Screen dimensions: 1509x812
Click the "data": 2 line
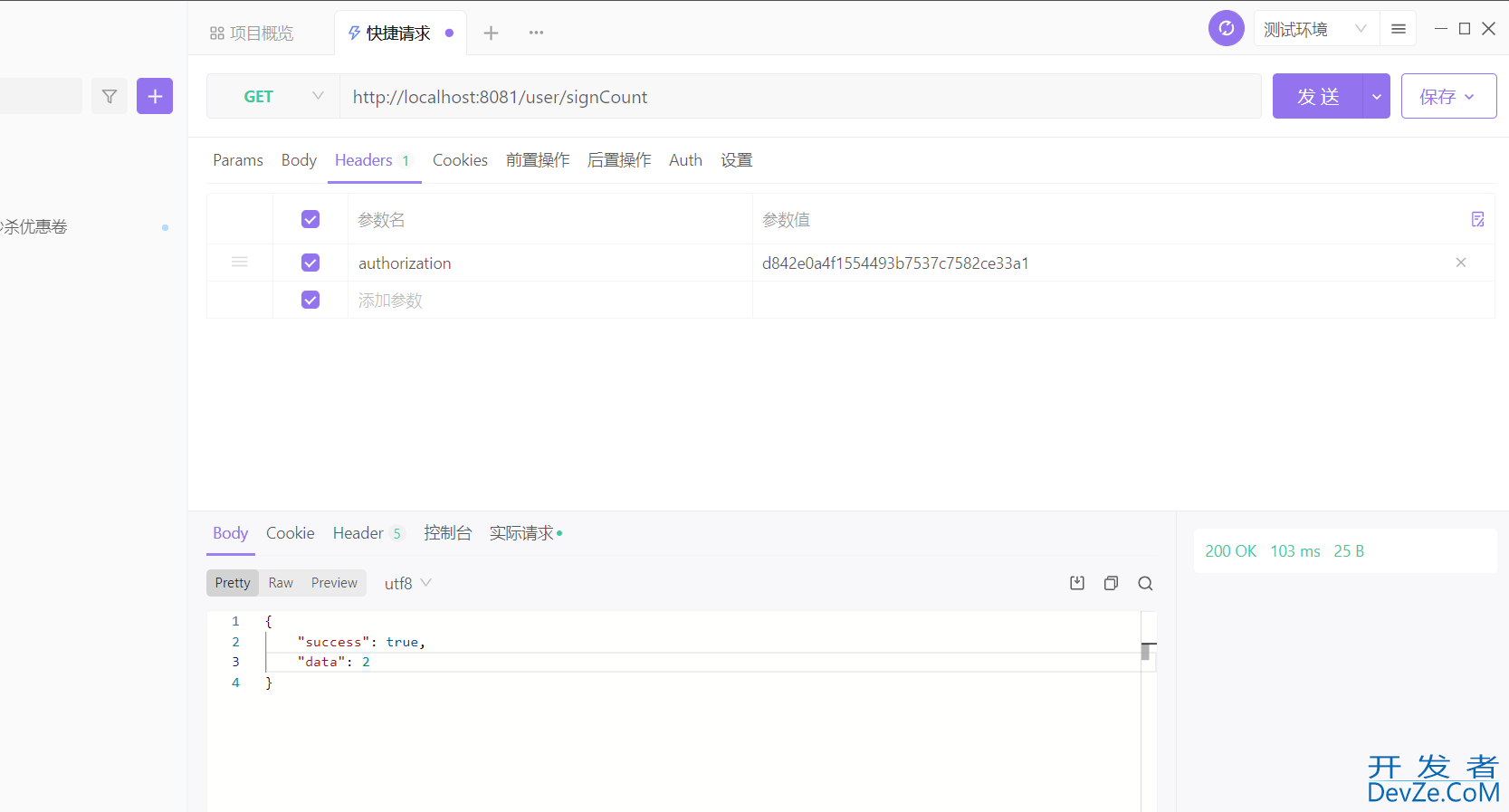click(333, 662)
